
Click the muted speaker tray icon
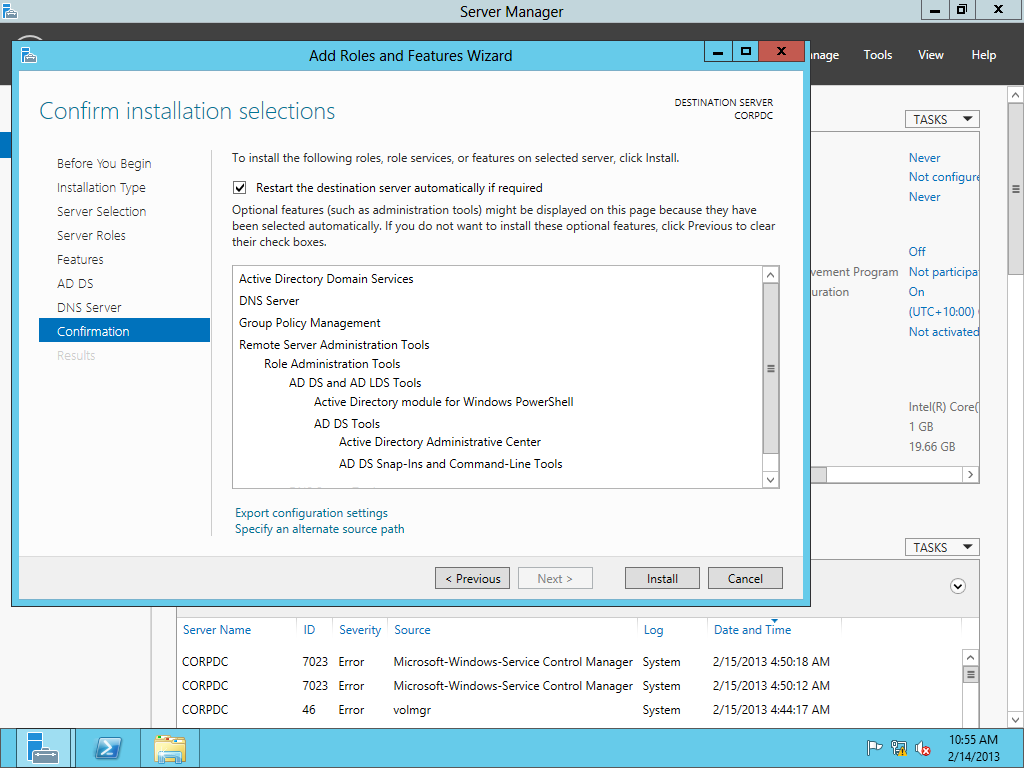tap(923, 748)
